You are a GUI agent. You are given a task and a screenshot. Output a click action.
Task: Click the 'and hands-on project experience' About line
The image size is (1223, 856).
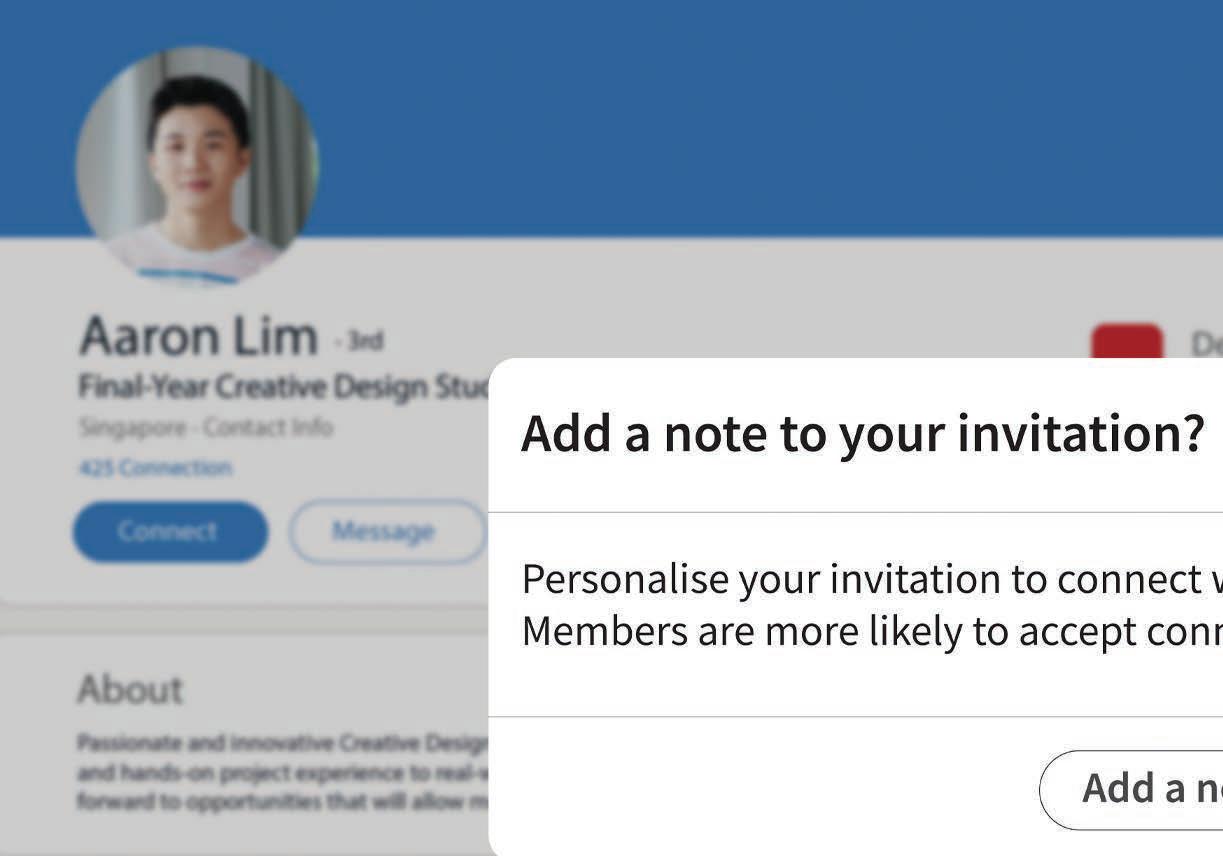282,772
